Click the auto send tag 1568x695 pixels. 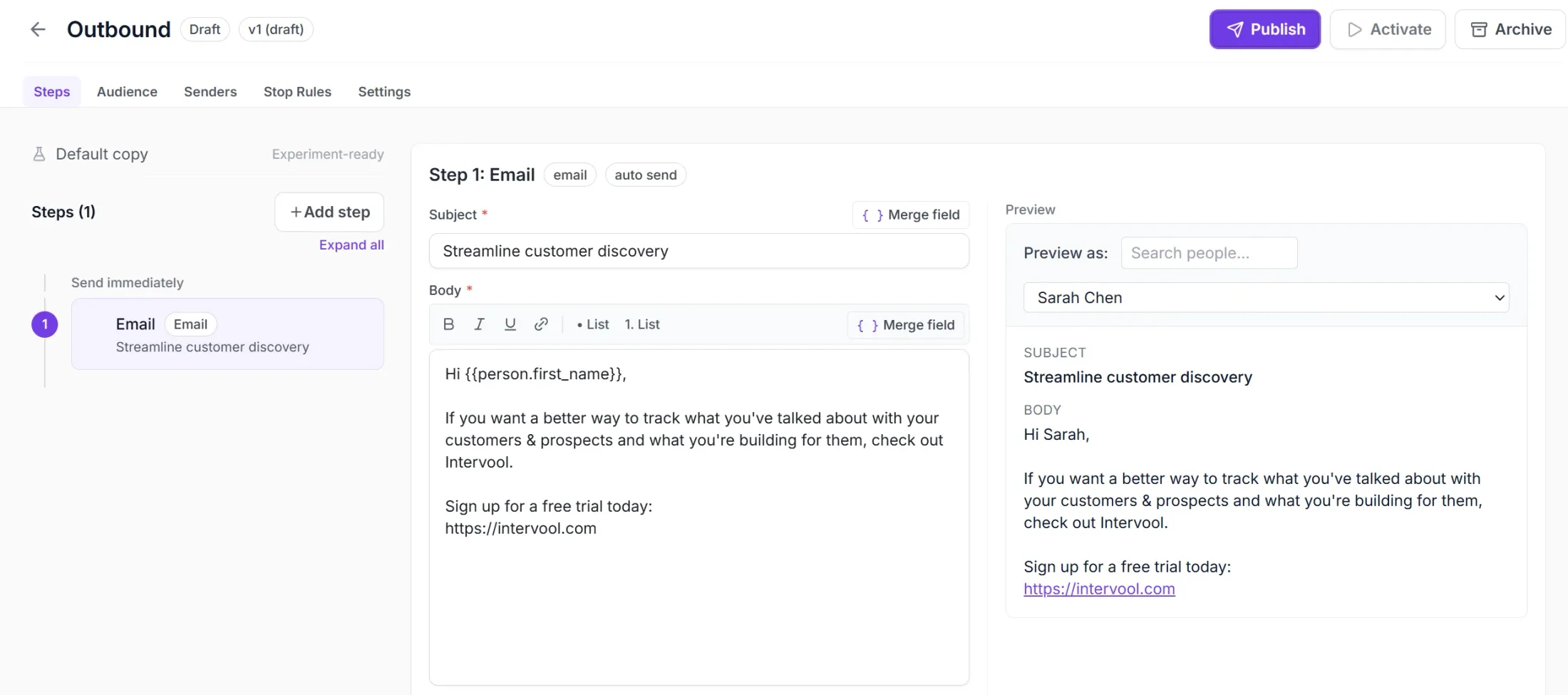[646, 175]
